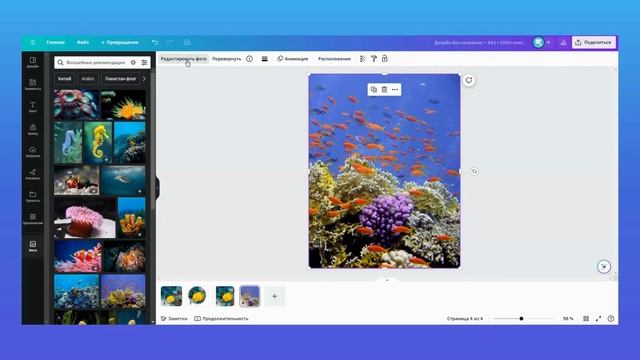The width and height of the screenshot is (640, 360).
Task: Open the transparency checkerboard icon
Action: pos(362,59)
